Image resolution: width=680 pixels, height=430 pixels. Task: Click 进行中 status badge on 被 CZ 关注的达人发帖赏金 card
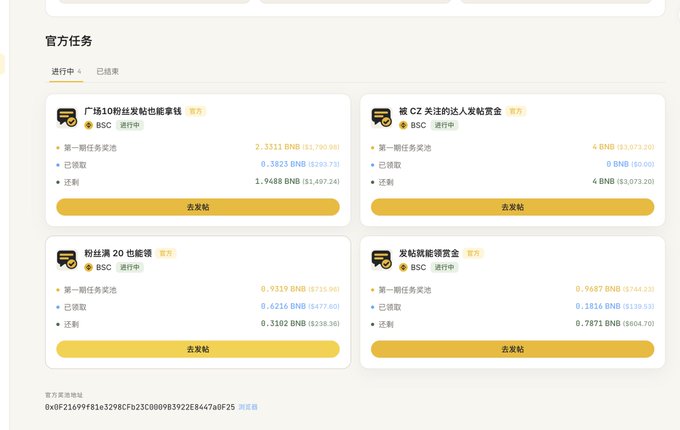point(445,125)
